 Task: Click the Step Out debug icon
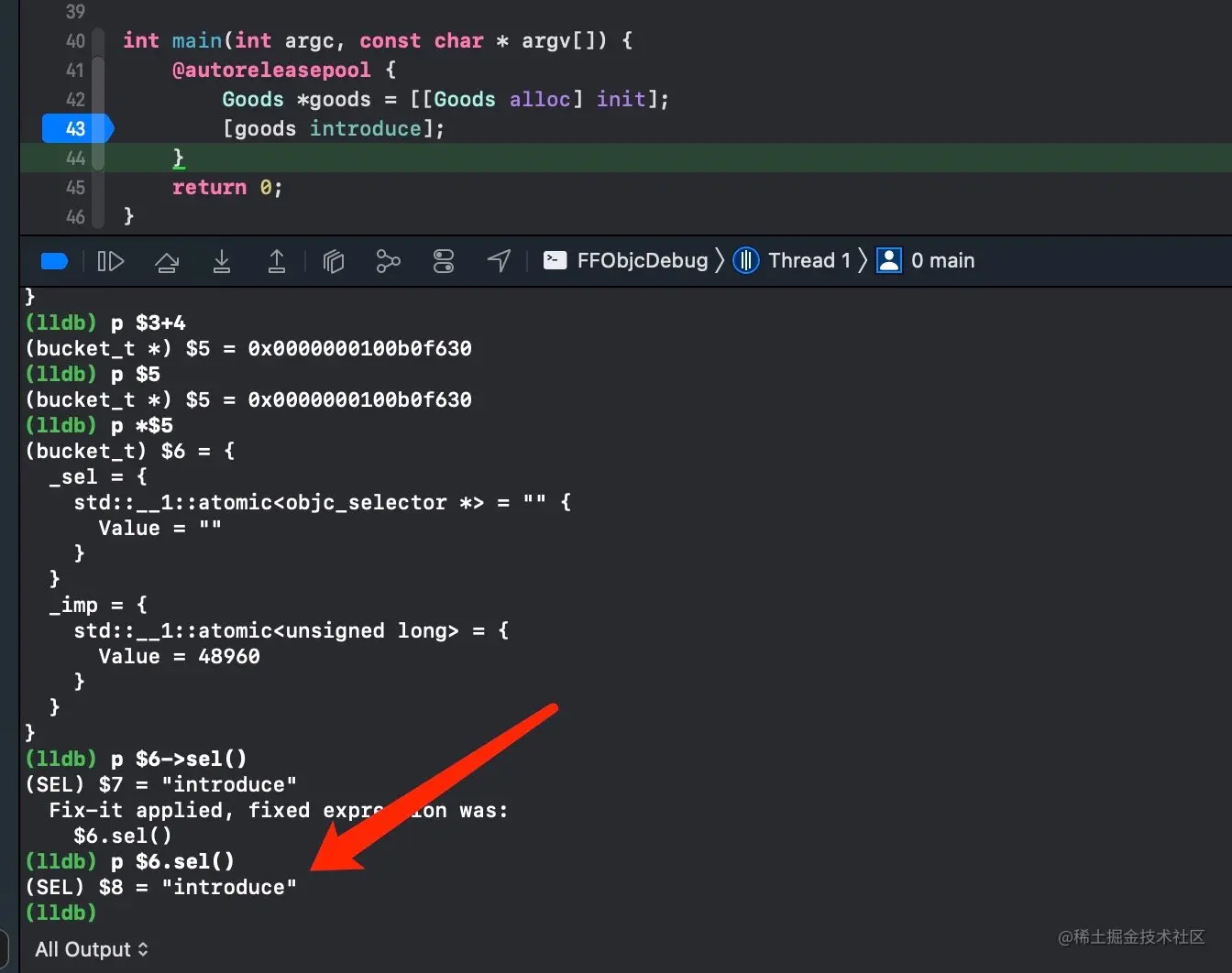(276, 261)
